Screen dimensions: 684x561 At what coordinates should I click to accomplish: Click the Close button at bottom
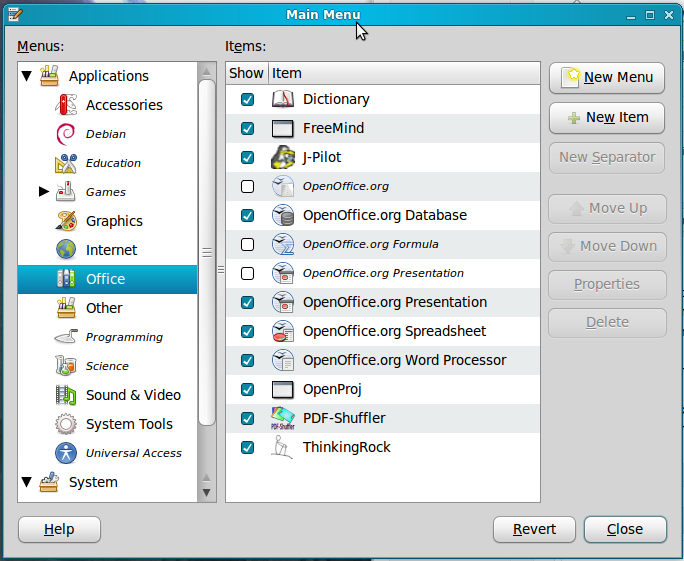pos(625,530)
